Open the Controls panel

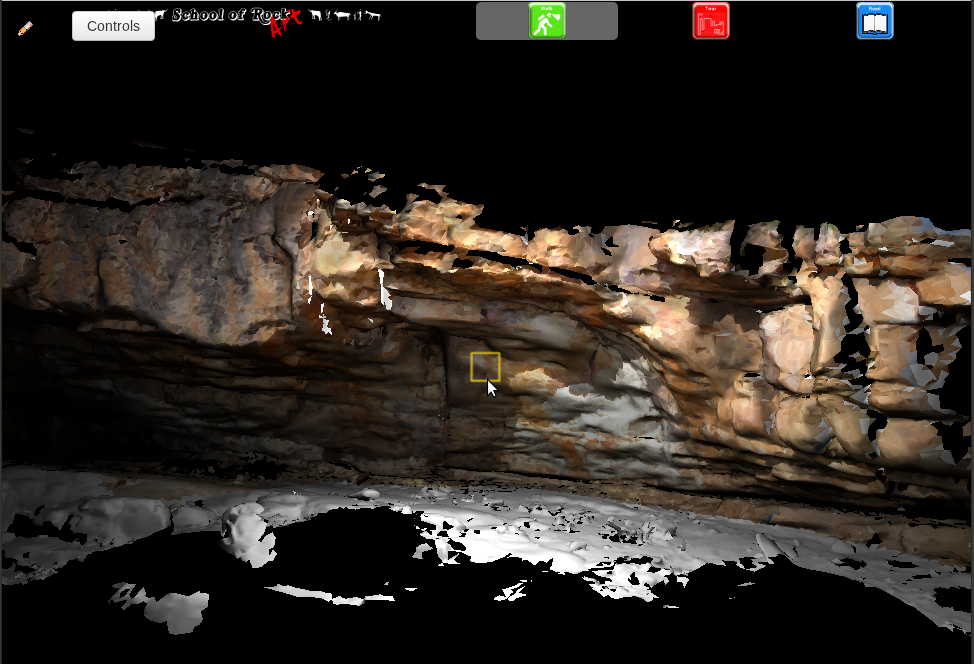[x=113, y=26]
